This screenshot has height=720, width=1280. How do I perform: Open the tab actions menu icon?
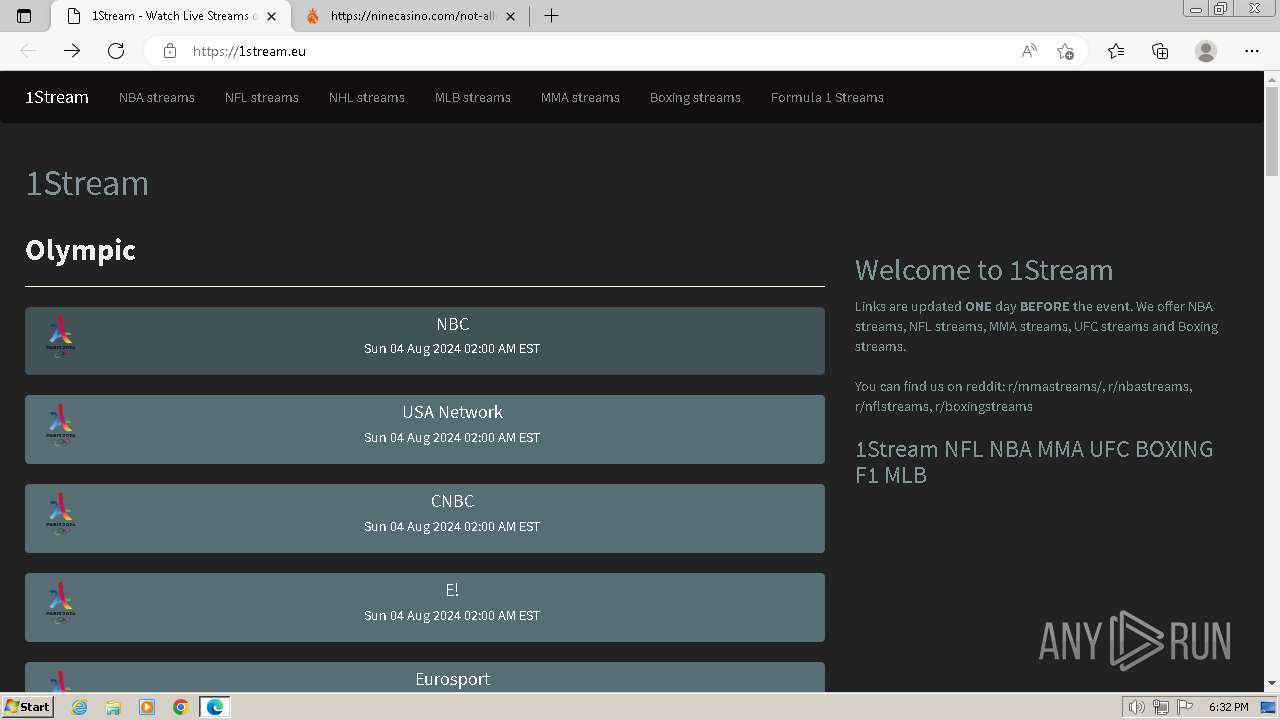24,16
